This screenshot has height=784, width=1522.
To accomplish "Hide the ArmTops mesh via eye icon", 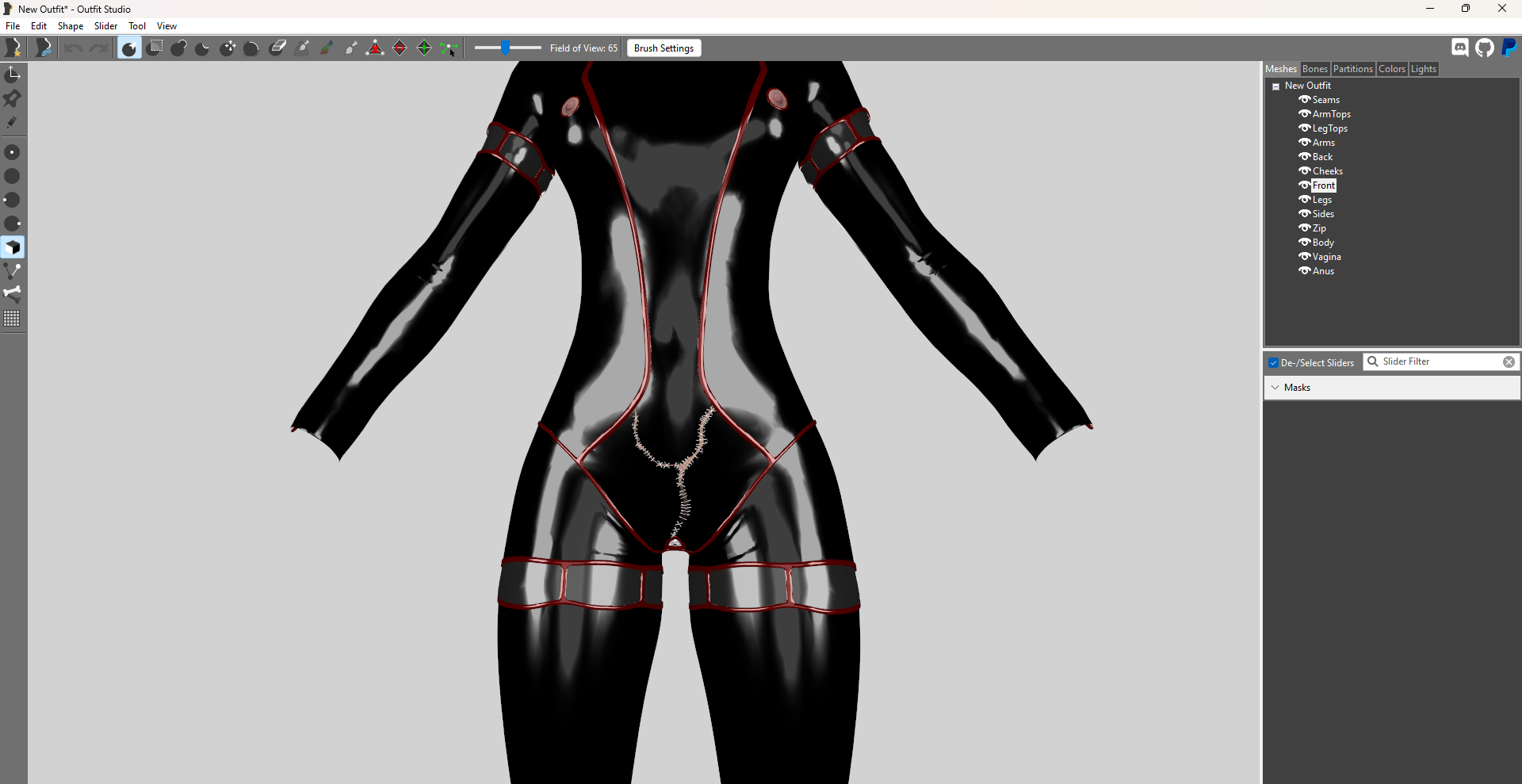I will pos(1304,113).
